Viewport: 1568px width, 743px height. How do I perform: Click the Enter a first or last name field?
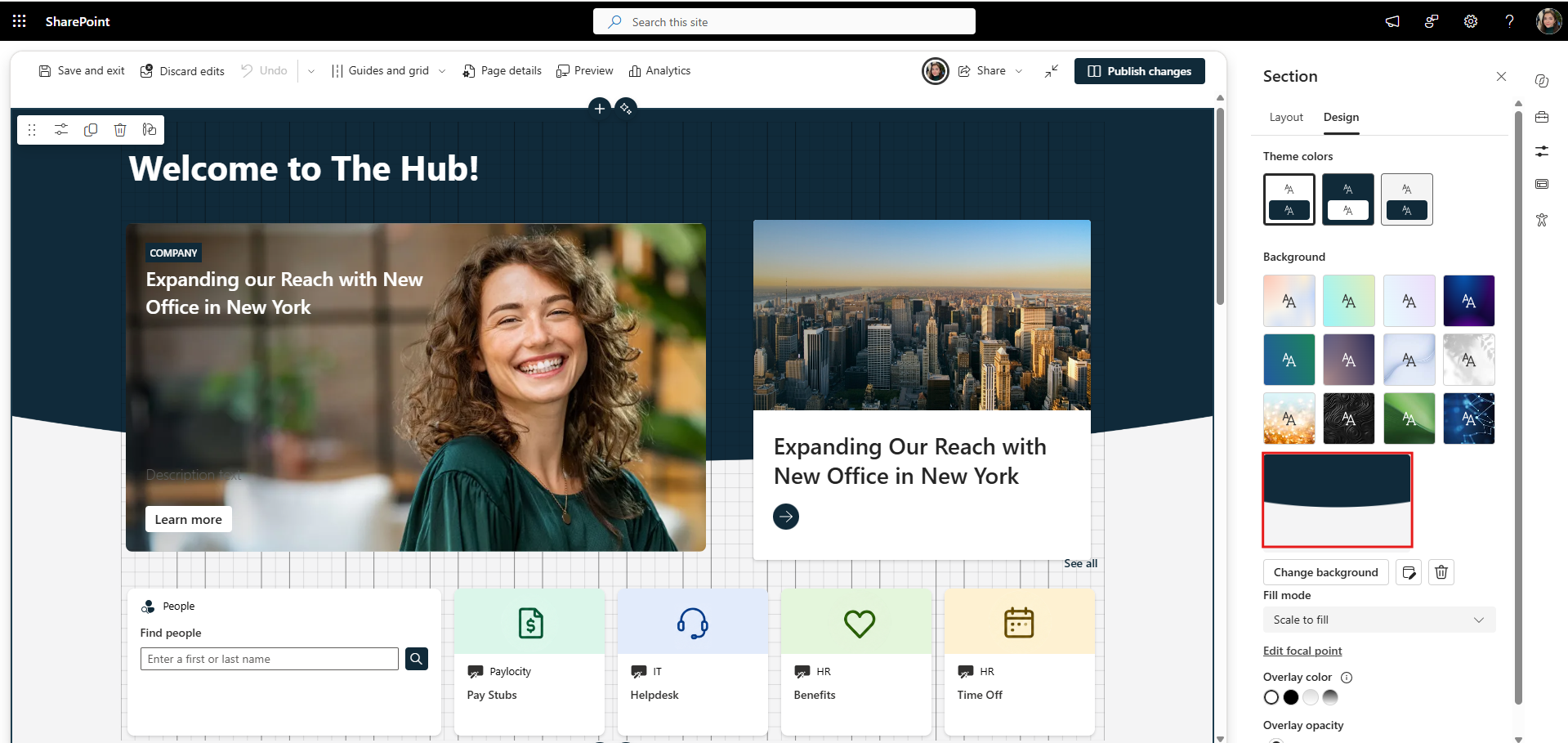[x=270, y=659]
